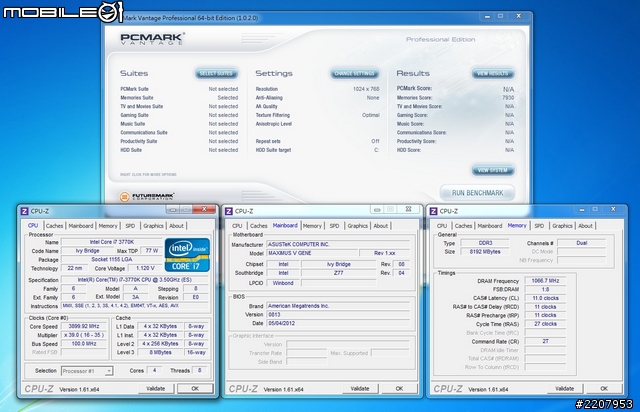Click CHANGE SETTINGS button in PCMark

point(354,73)
